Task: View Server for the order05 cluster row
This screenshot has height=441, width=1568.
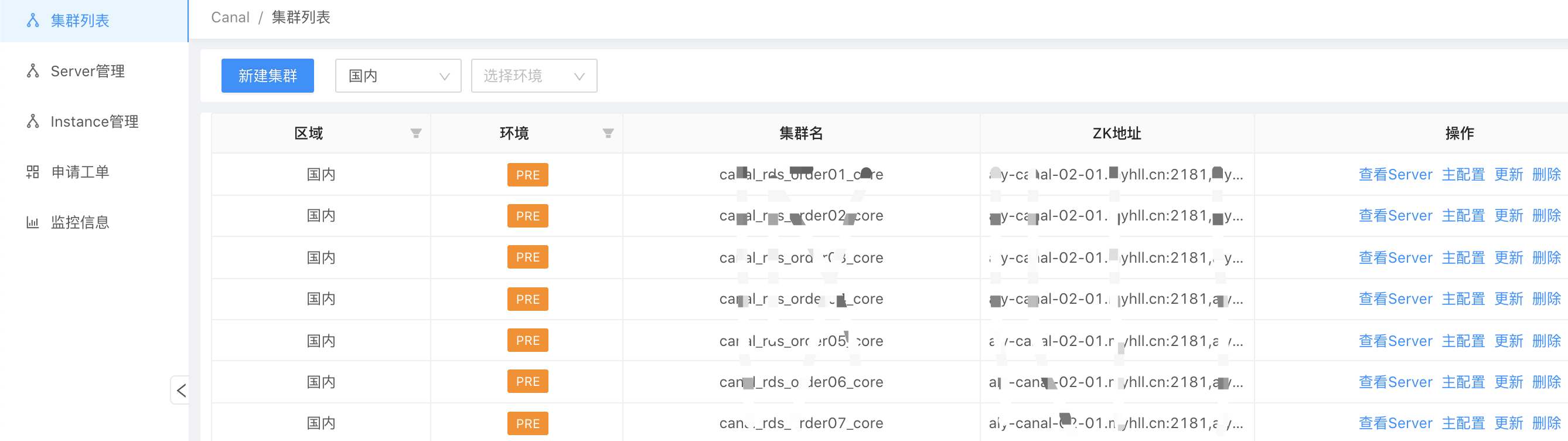Action: pos(1395,341)
